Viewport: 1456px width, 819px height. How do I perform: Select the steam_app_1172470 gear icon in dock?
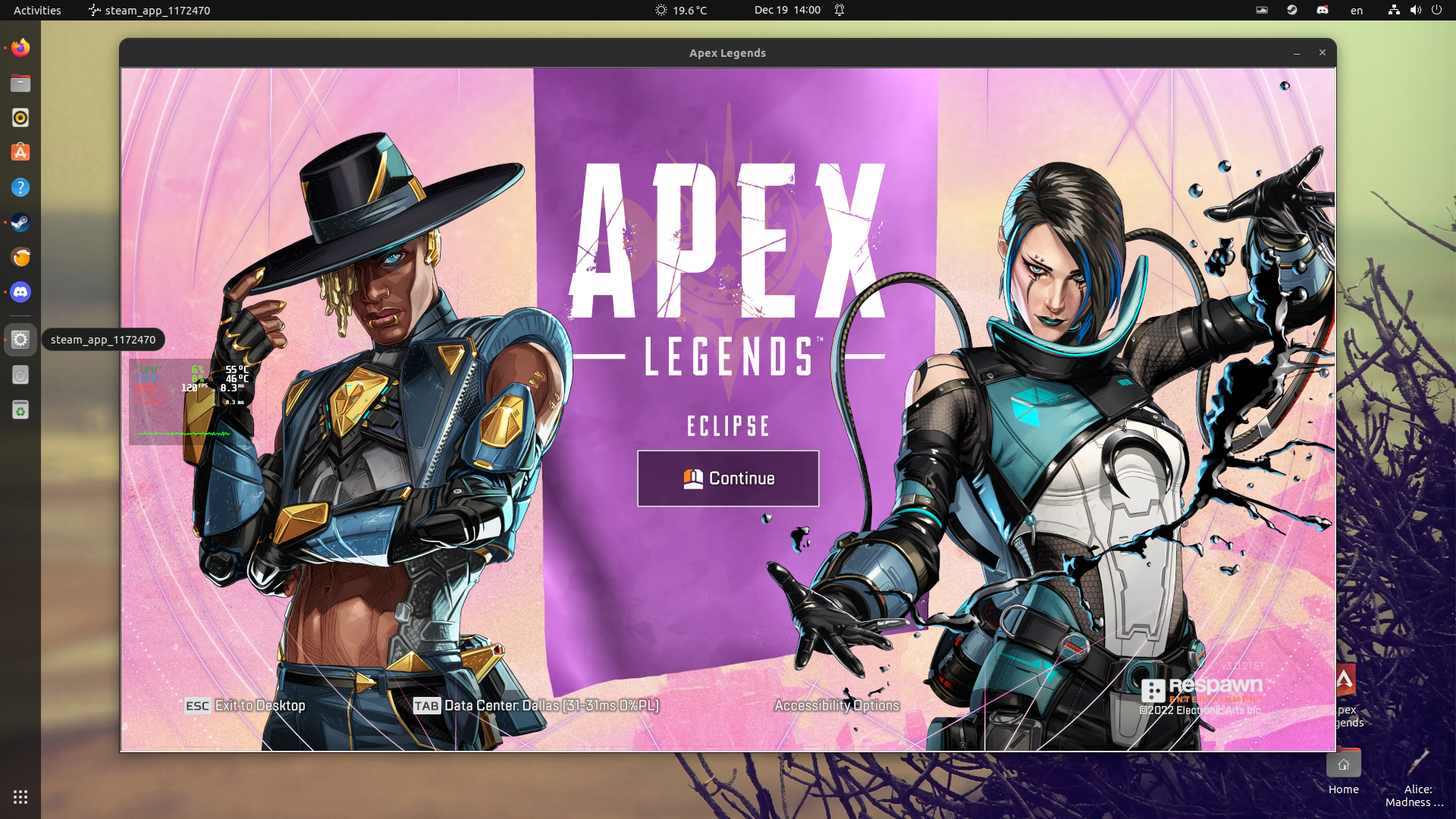pyautogui.click(x=20, y=340)
